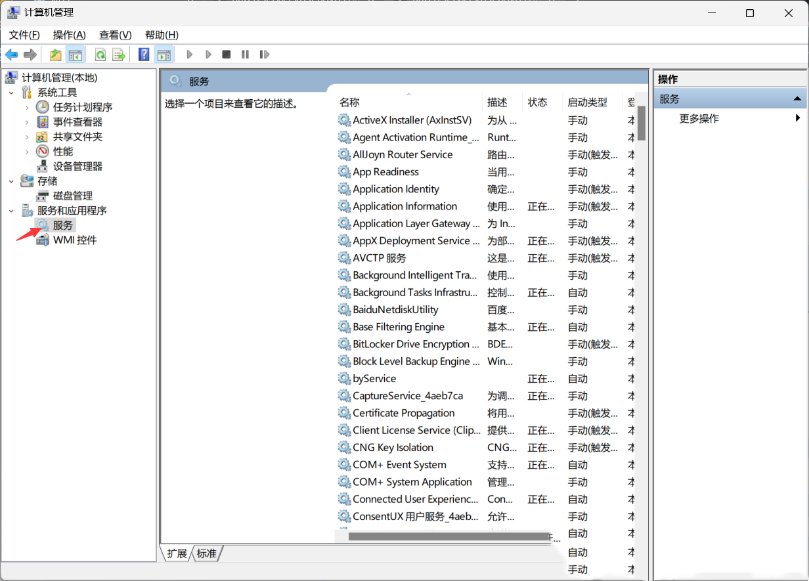Image resolution: width=809 pixels, height=581 pixels.
Task: Toggle the show/hide action pane icon
Action: click(x=166, y=54)
